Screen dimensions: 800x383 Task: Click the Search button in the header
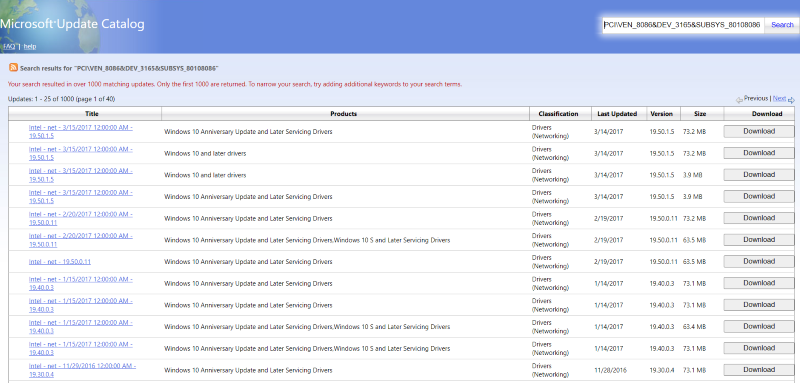point(782,24)
